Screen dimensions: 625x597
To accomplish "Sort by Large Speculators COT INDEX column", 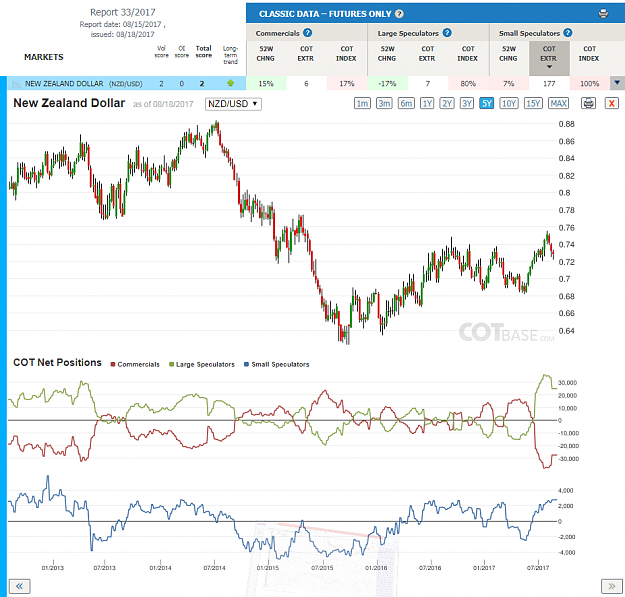I will 468,53.
